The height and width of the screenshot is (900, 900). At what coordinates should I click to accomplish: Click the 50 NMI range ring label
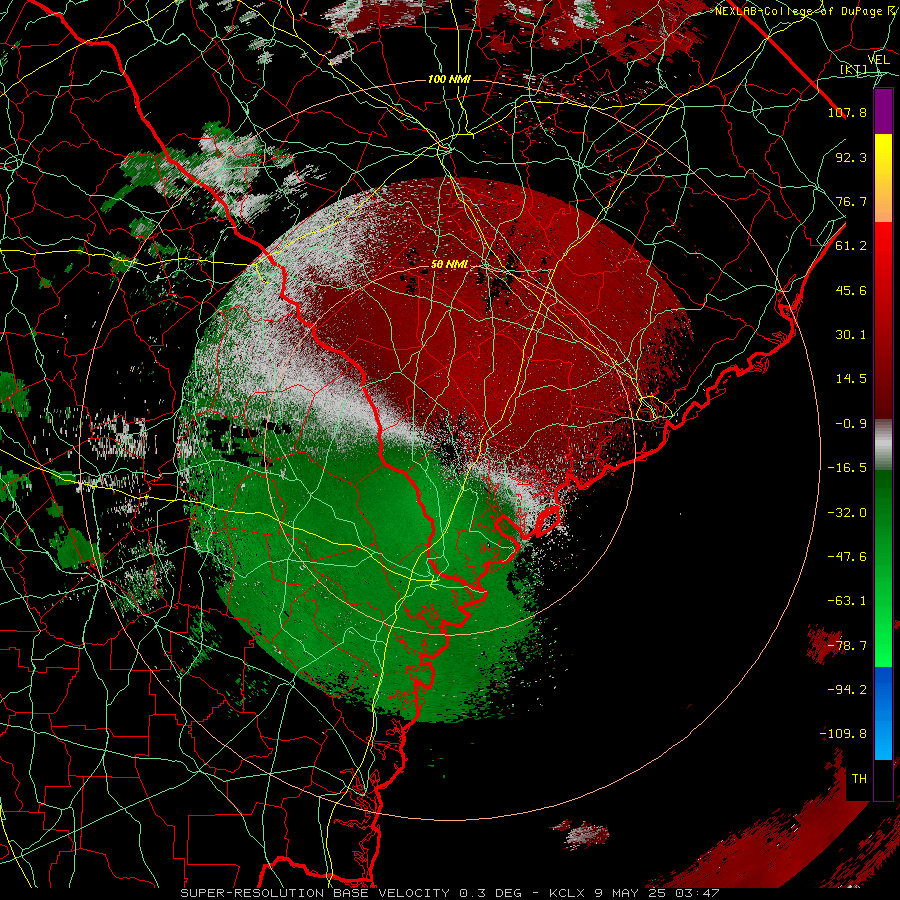(449, 265)
